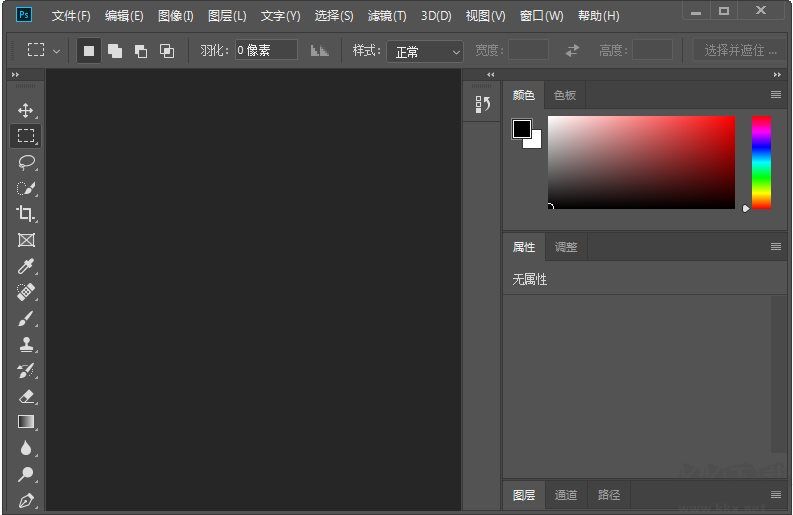This screenshot has height=515, width=793.
Task: Switch to the 路径 tab
Action: click(x=609, y=495)
